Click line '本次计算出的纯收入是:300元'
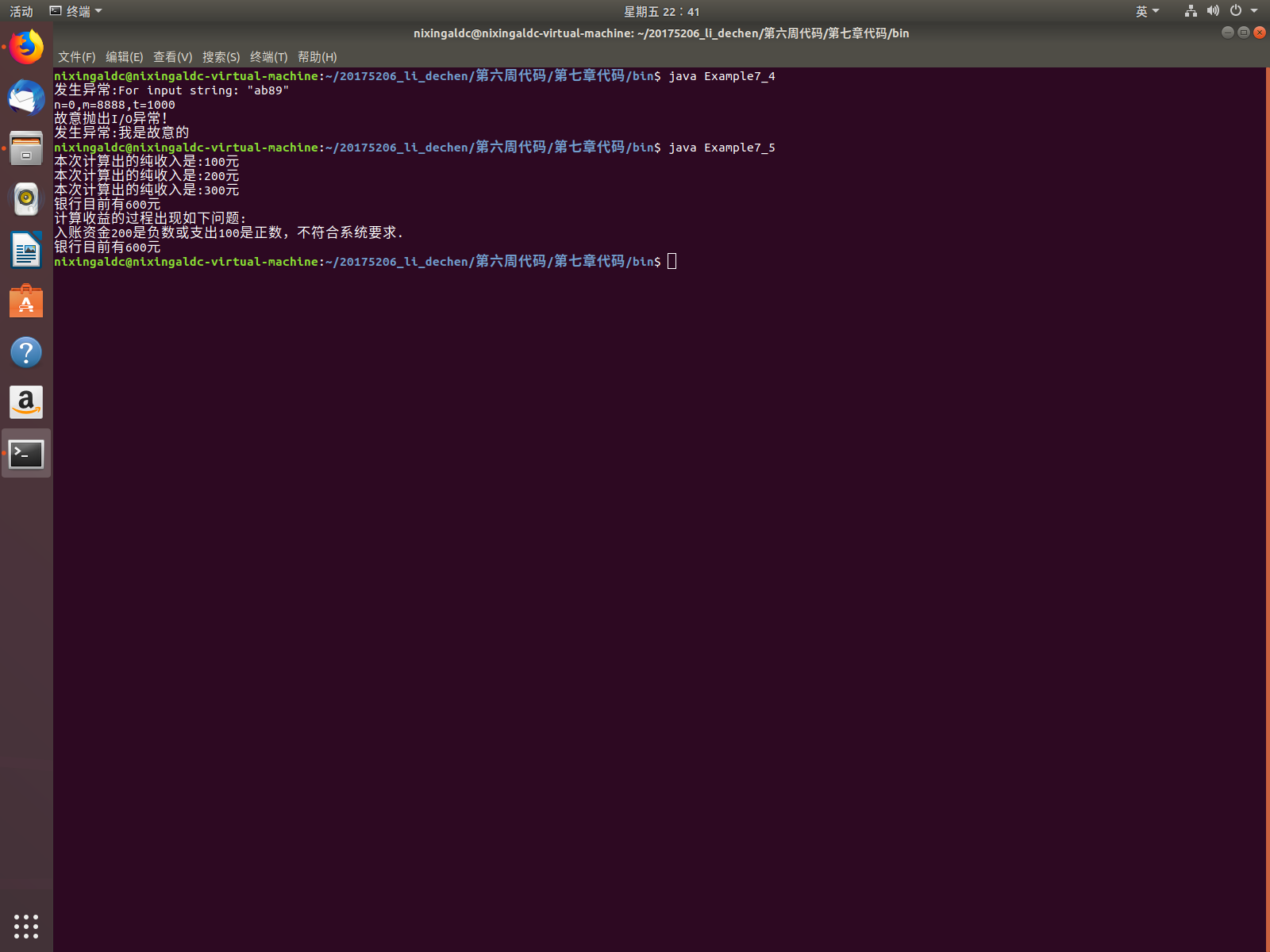This screenshot has height=952, width=1270. point(147,190)
